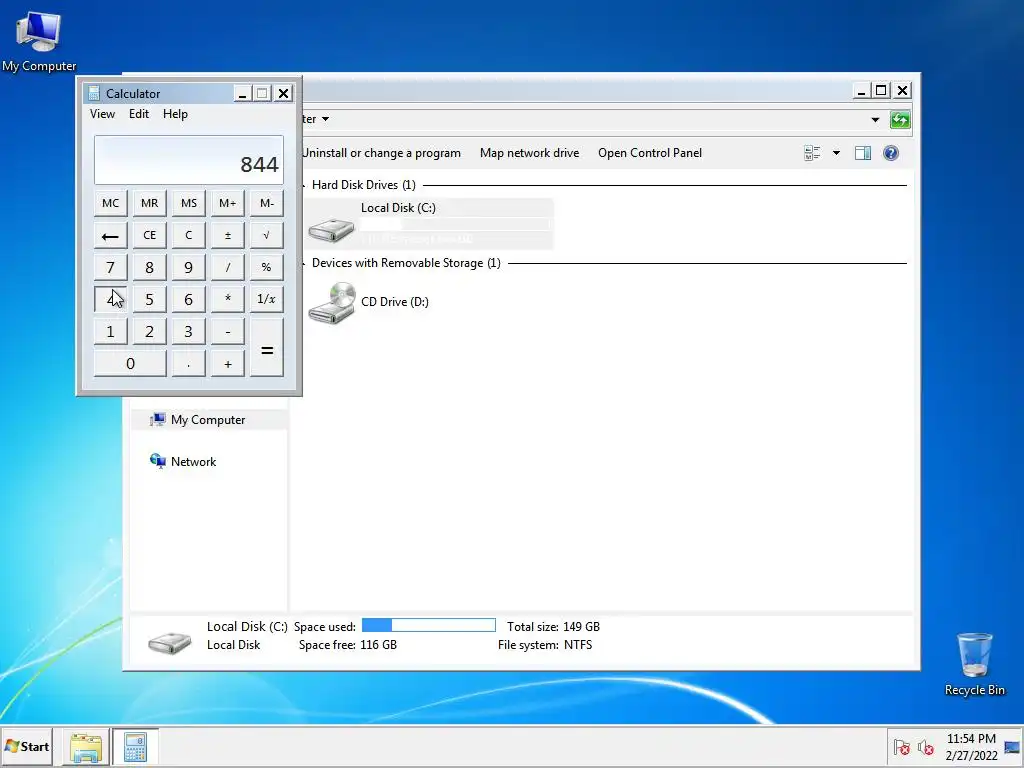Click the M- key in Calculator
Screen dimensions: 1024x768
pyautogui.click(x=266, y=203)
